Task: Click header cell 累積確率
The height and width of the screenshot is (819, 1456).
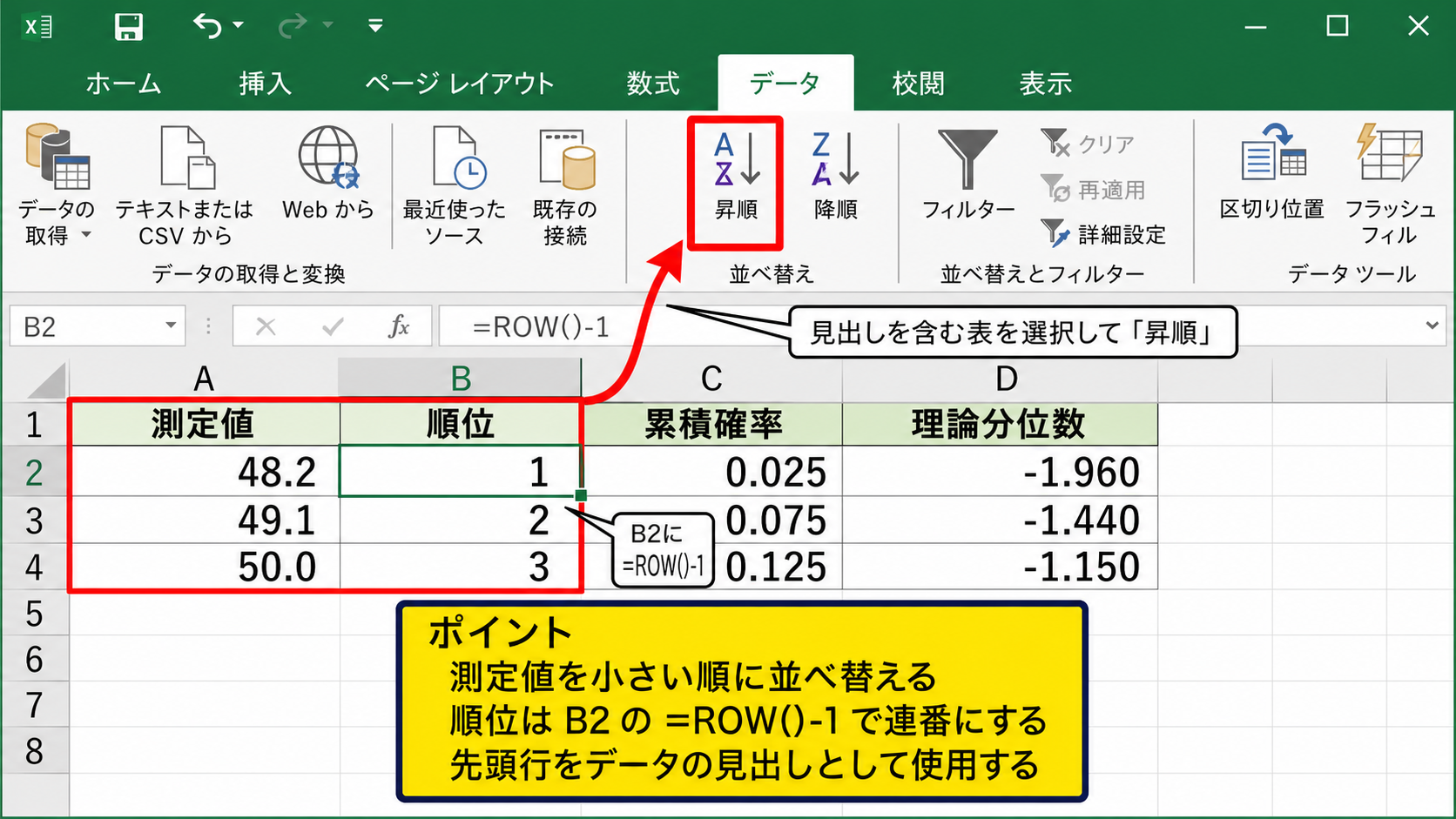Action: (712, 425)
